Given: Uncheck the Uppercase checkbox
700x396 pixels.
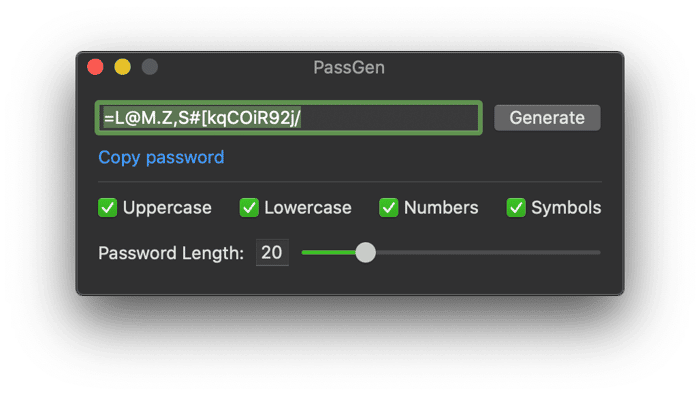Looking at the screenshot, I should coord(108,208).
